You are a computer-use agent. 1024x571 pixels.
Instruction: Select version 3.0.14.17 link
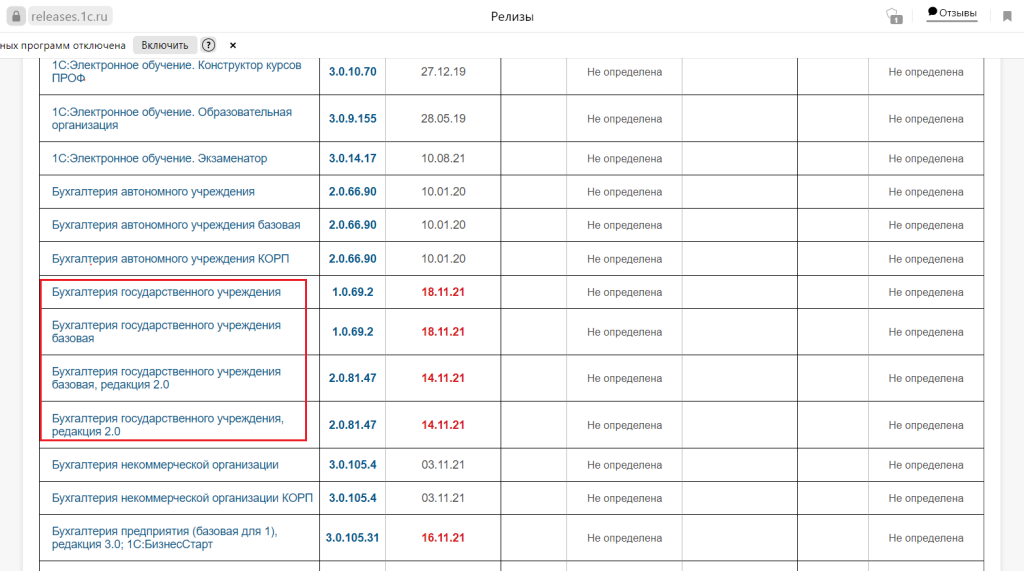352,158
